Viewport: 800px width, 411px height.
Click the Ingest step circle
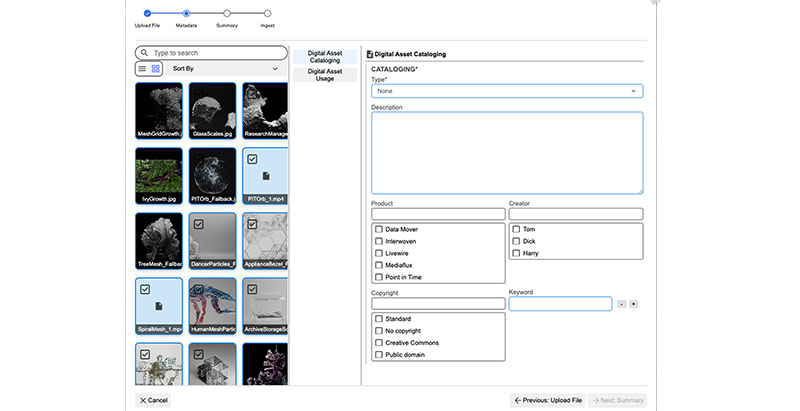pos(267,13)
